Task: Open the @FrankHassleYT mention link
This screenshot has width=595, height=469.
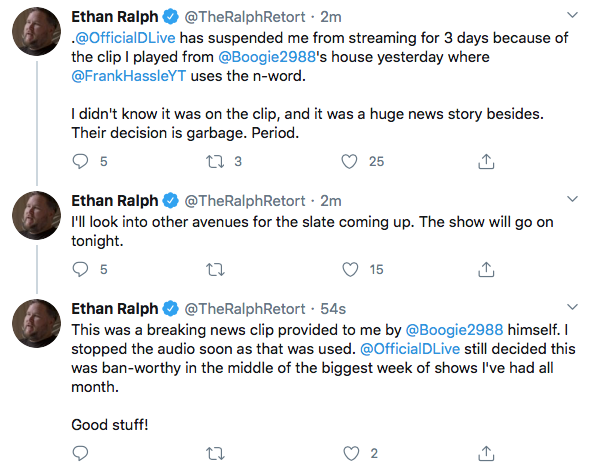Action: [129, 76]
